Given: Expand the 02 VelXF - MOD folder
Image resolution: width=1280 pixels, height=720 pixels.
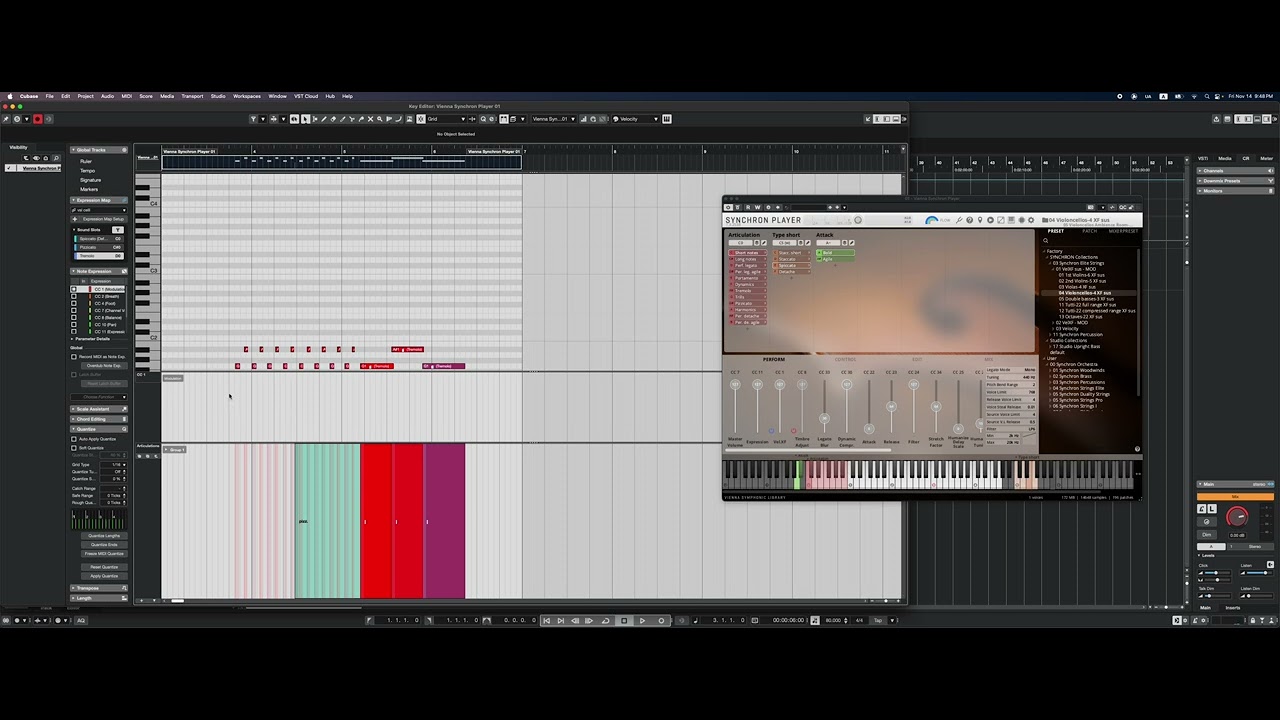Looking at the screenshot, I should (1053, 322).
